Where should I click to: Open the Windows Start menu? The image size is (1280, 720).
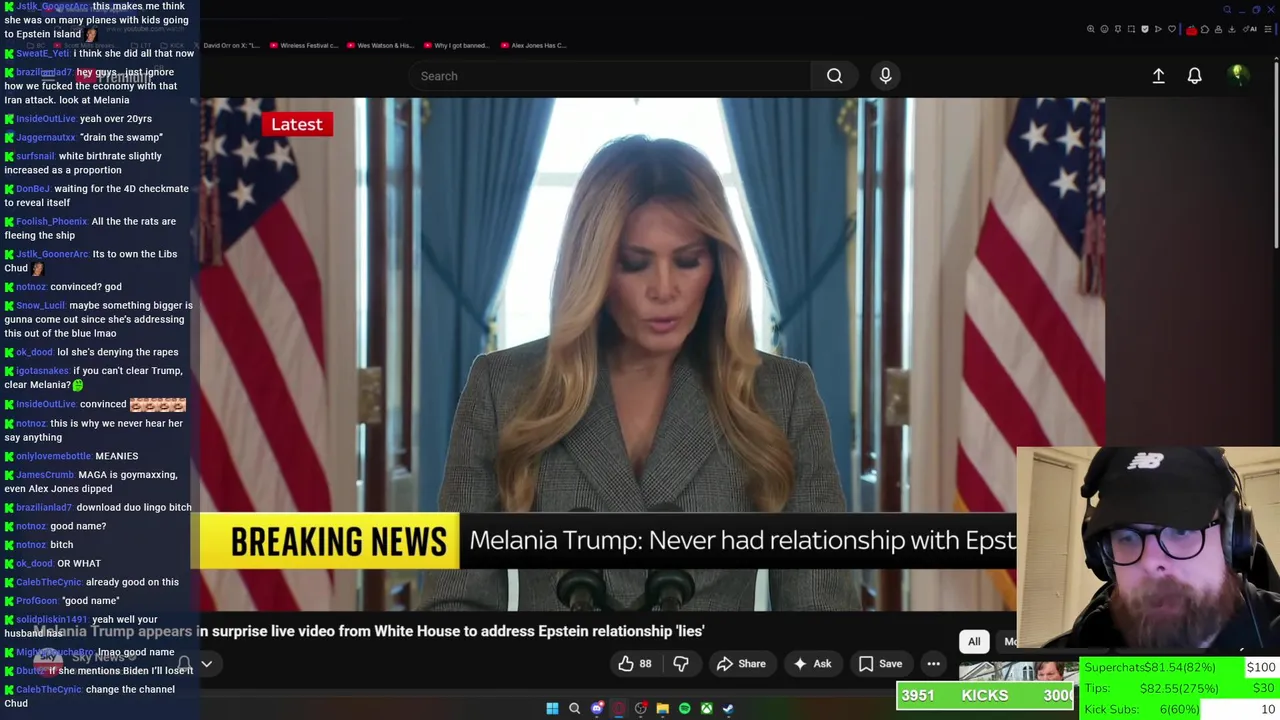[x=552, y=709]
